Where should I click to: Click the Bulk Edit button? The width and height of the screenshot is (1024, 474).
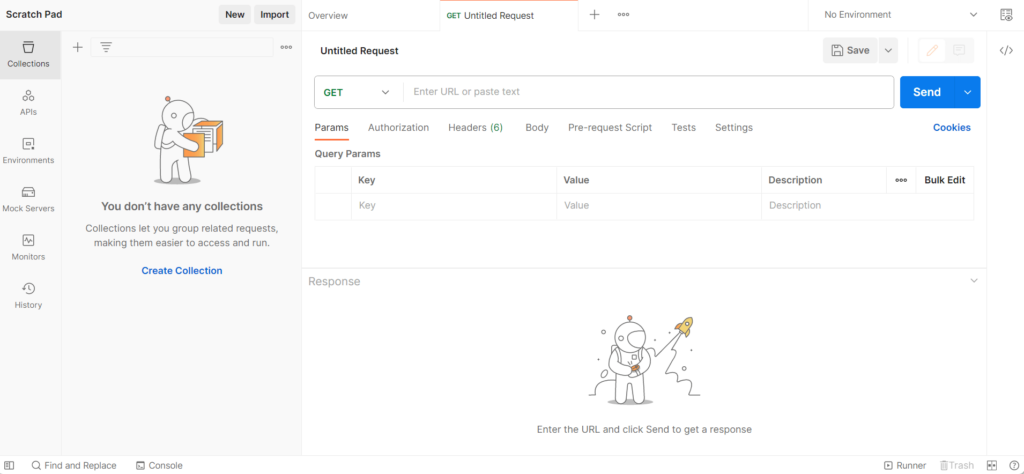[944, 180]
